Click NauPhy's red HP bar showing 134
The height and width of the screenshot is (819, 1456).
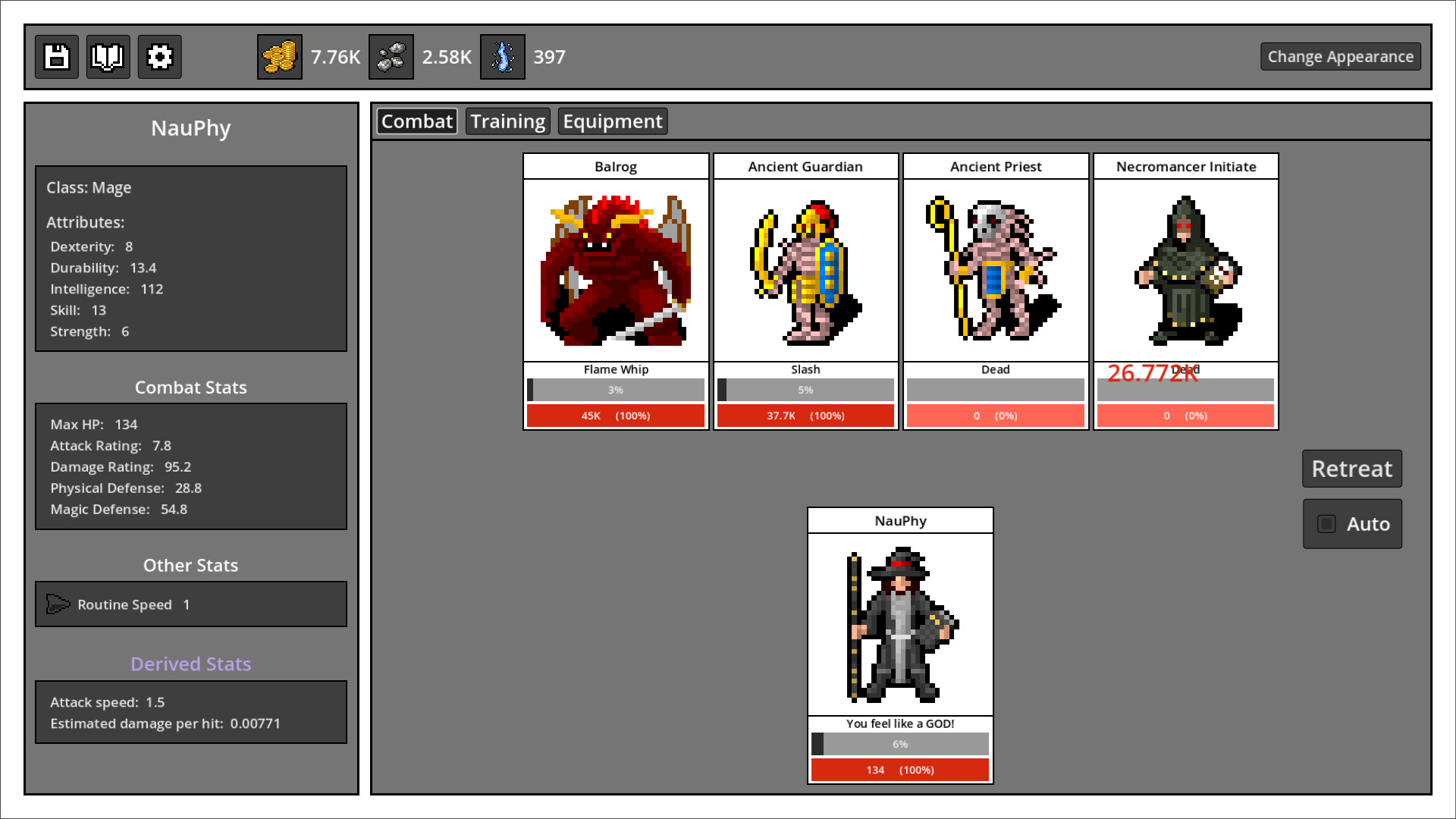[899, 770]
